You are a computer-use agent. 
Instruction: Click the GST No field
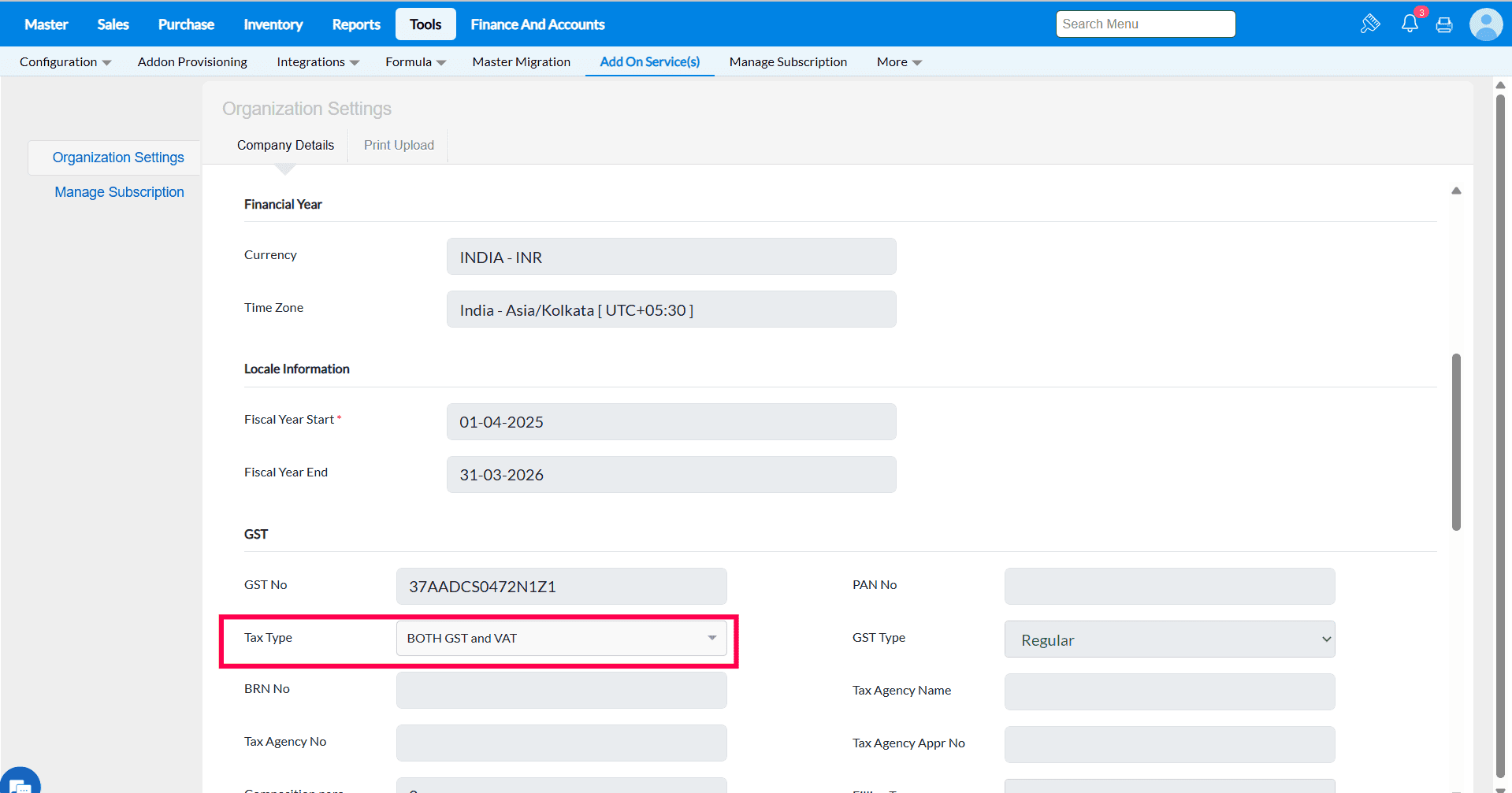tap(561, 586)
